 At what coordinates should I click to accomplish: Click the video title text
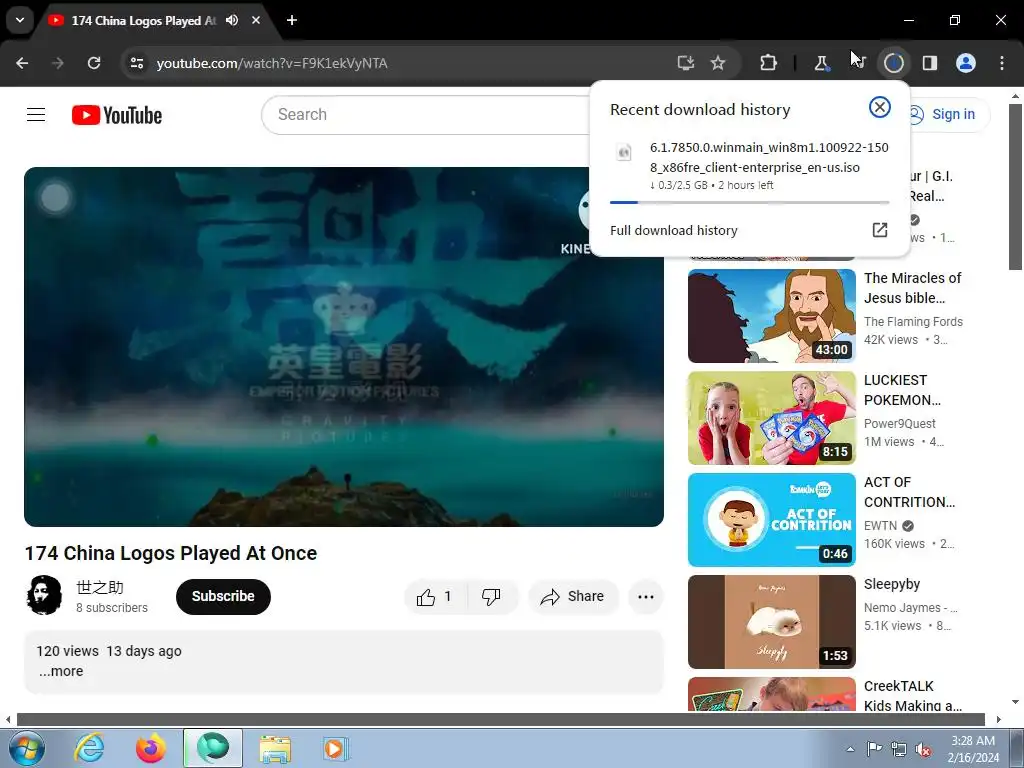[x=170, y=553]
